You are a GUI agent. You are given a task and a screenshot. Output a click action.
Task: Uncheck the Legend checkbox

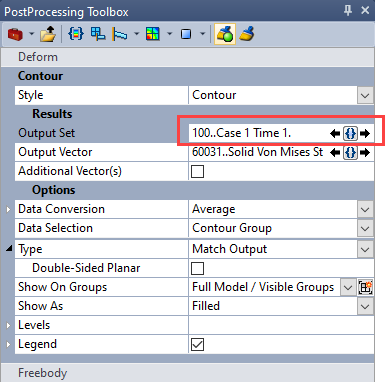click(197, 345)
